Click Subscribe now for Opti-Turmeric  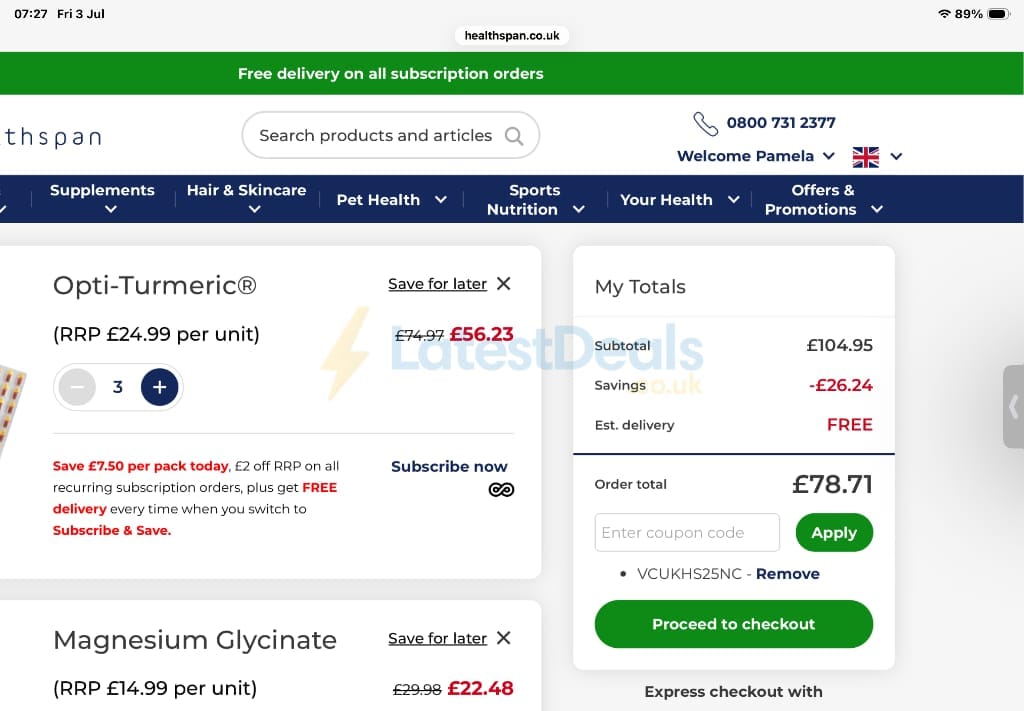click(449, 467)
